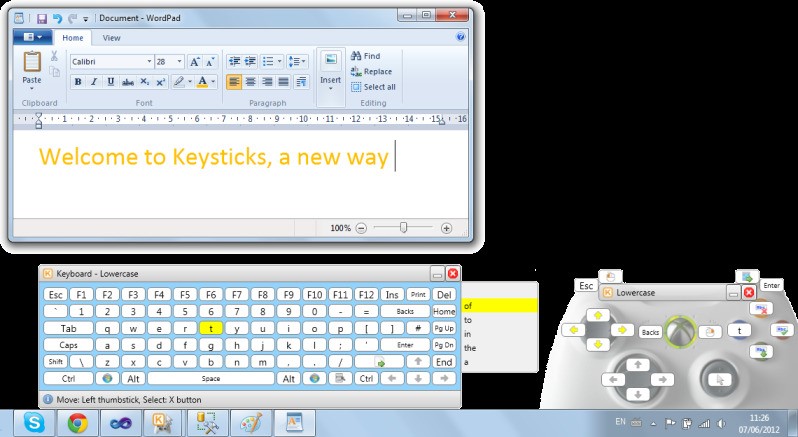
Task: Undo the last action in WordPad
Action: [57, 18]
